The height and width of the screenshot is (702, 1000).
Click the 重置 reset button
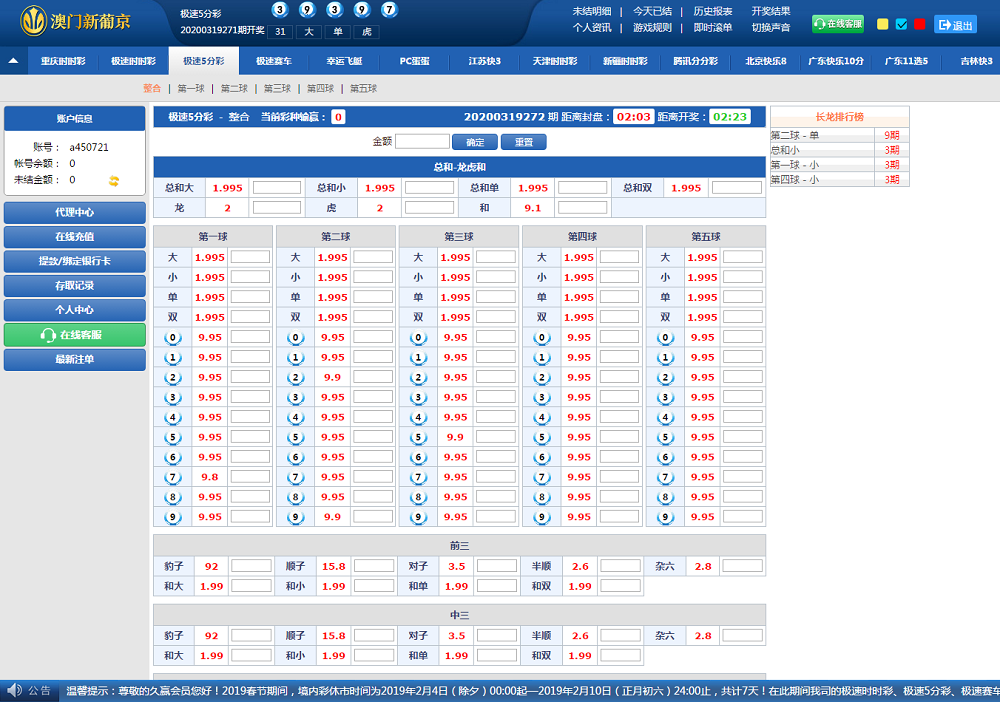coord(523,142)
